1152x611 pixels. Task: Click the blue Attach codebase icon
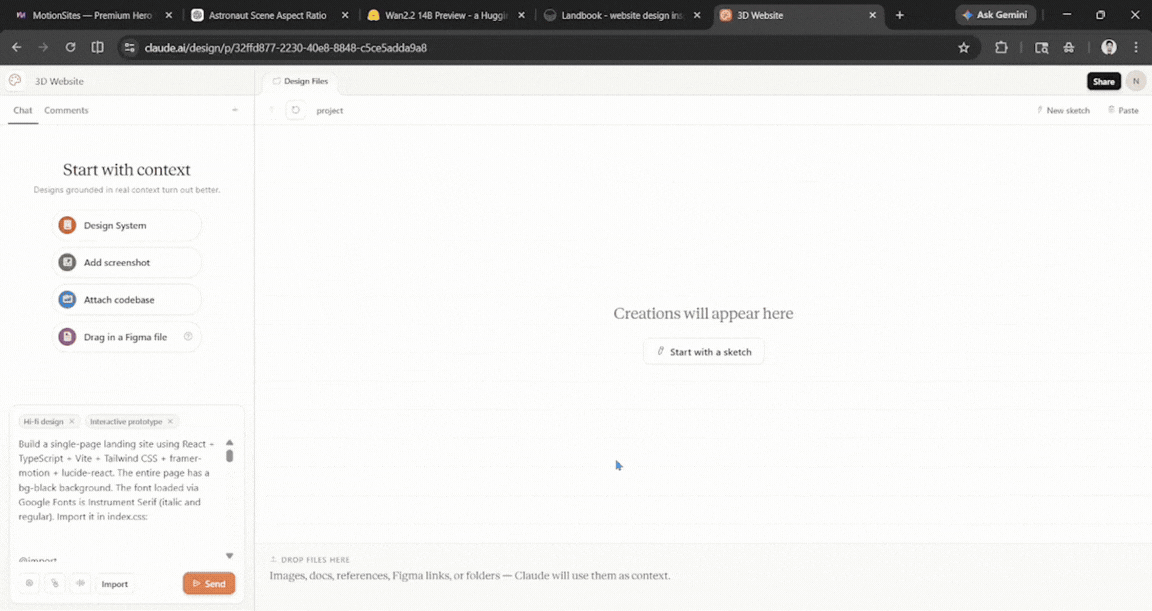68,299
